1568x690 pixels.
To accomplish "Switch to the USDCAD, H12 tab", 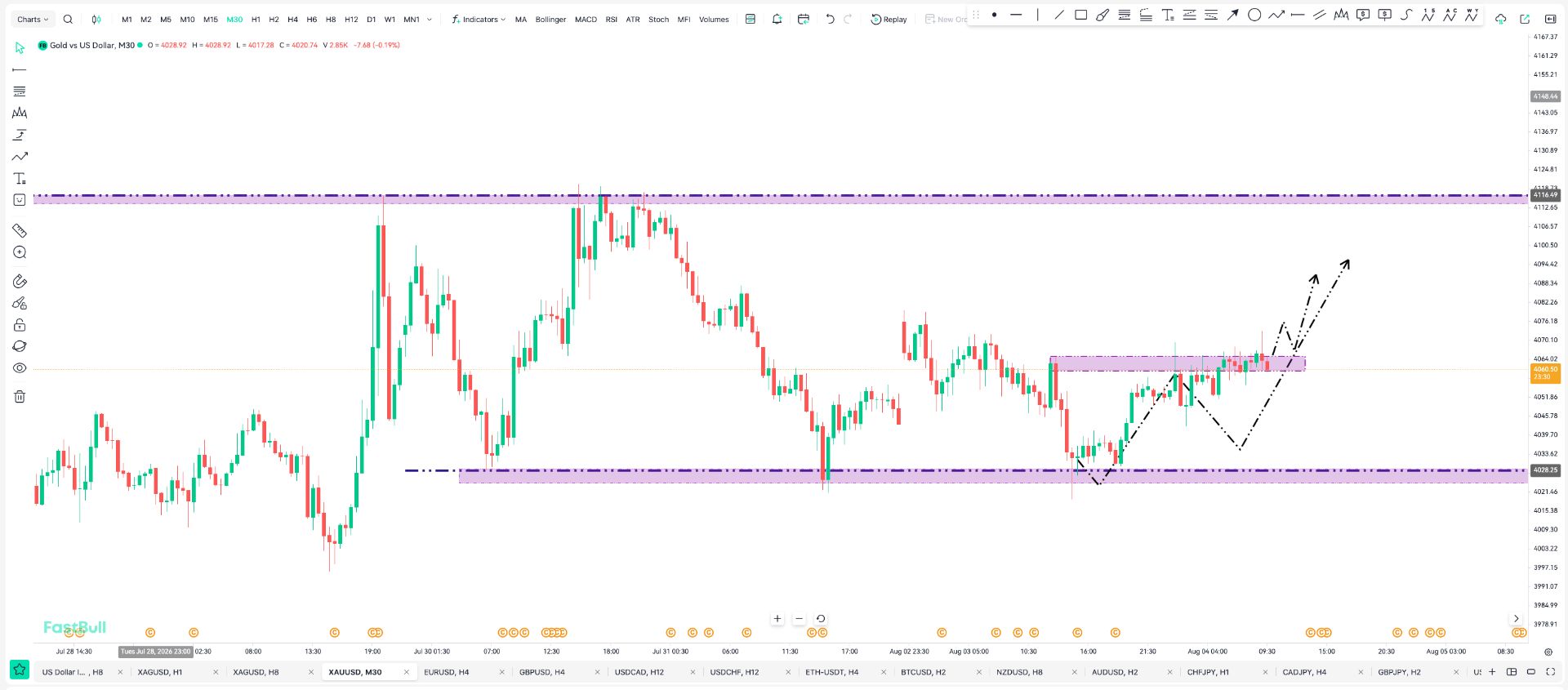I will [x=639, y=672].
